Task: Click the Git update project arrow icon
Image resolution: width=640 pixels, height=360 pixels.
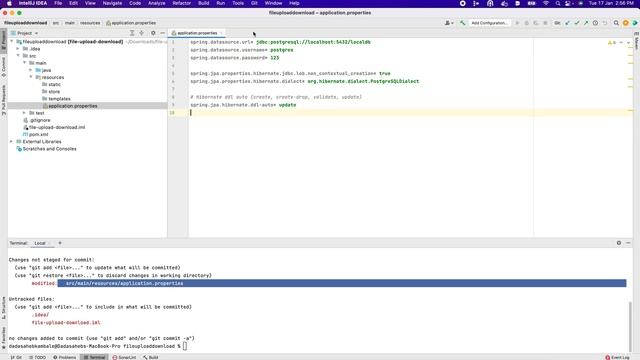Action: (567, 23)
